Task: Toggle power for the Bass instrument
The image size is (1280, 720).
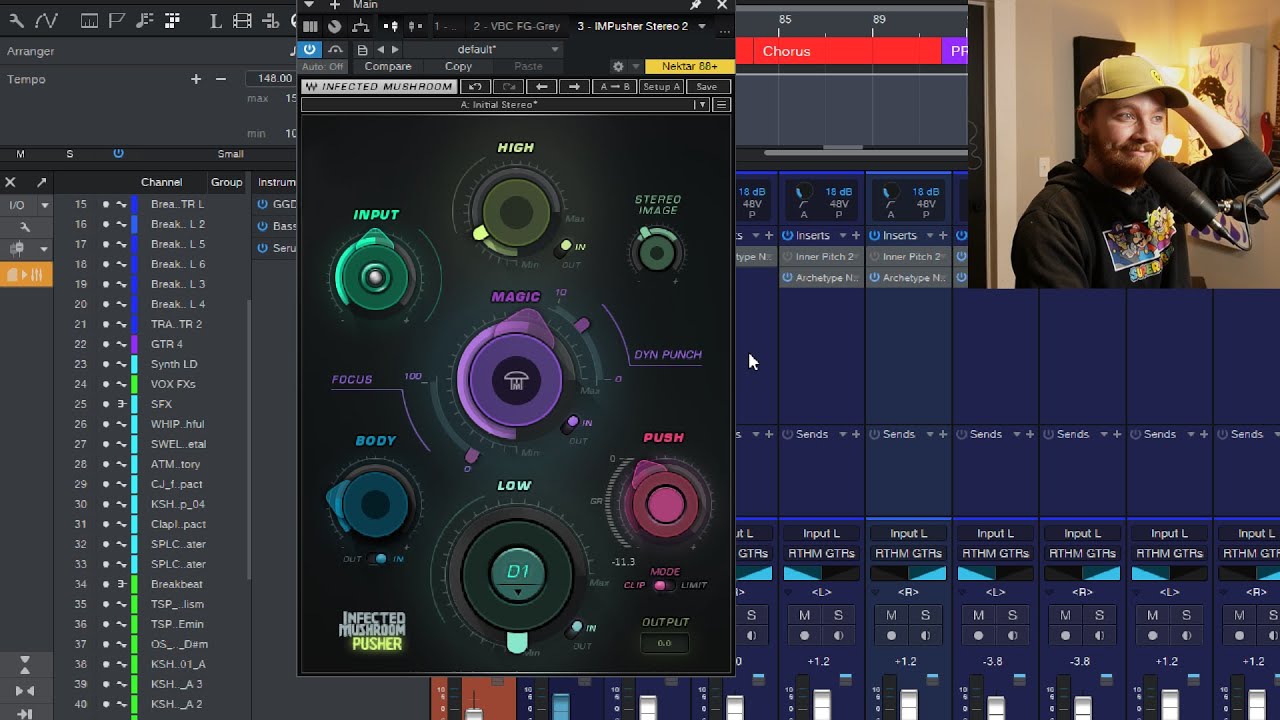Action: click(263, 226)
